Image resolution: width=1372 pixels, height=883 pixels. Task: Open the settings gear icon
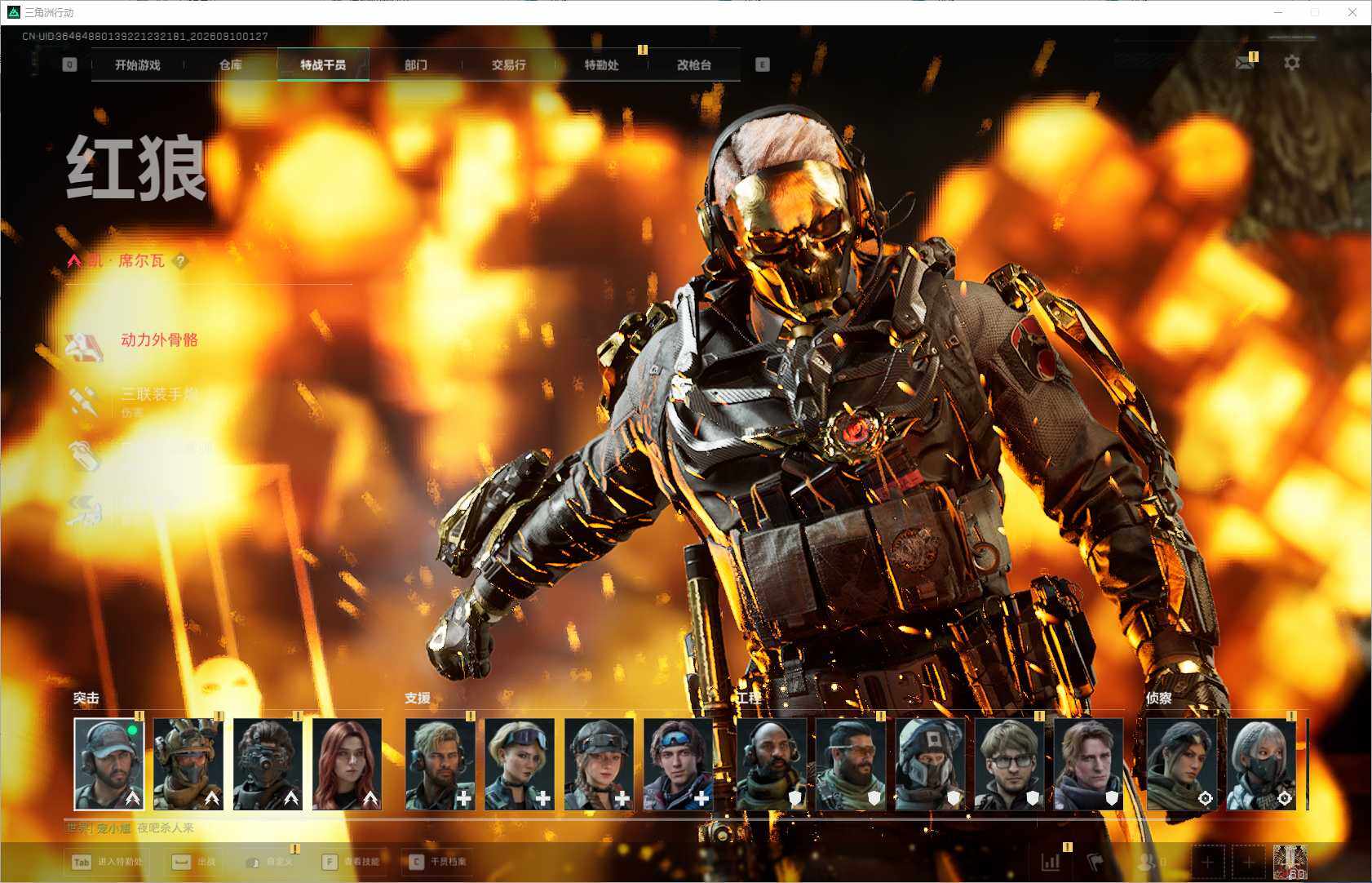[x=1292, y=63]
